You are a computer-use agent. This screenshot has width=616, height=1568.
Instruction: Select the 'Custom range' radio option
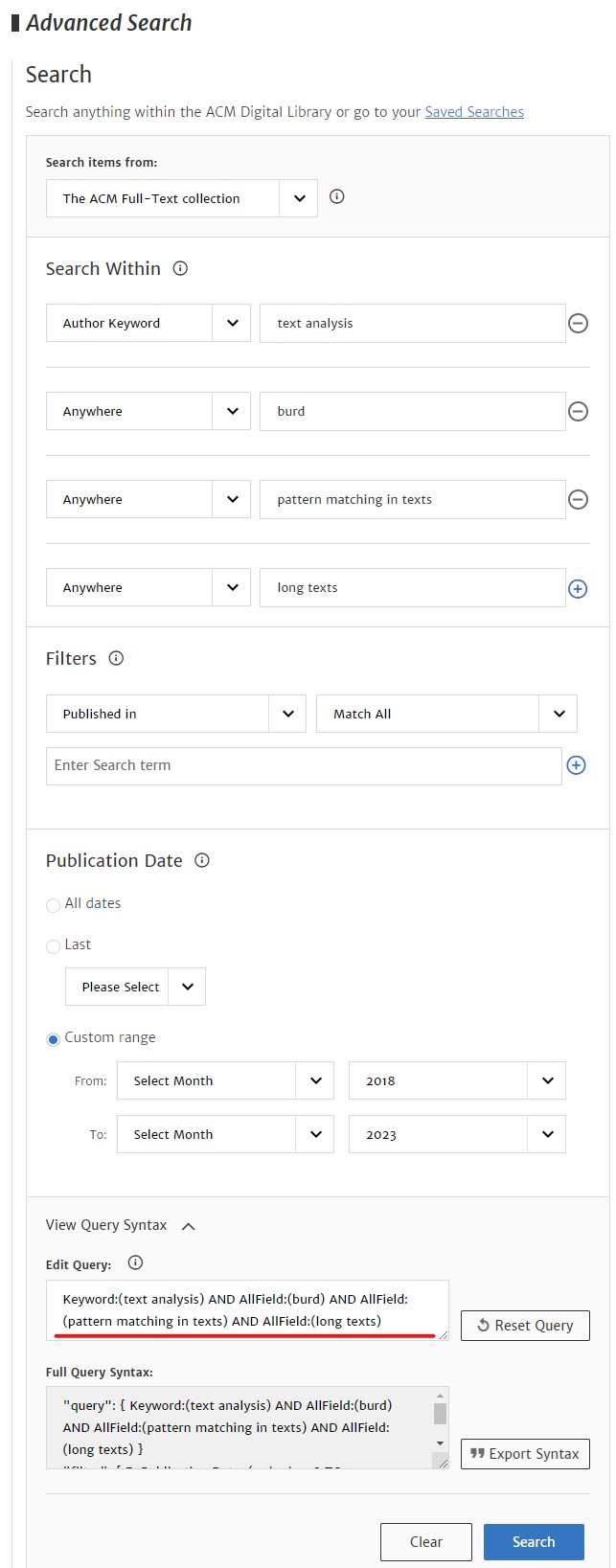54,1039
